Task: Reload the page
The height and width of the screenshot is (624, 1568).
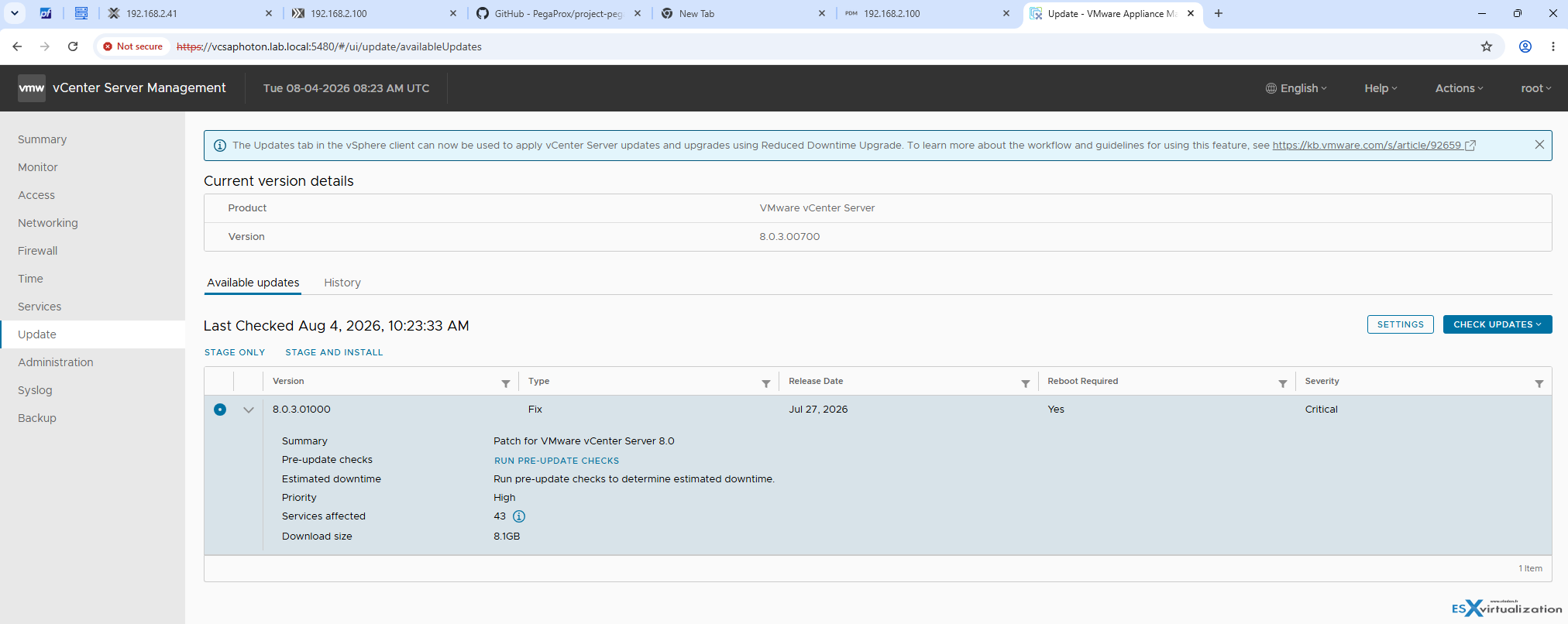Action: point(73,46)
